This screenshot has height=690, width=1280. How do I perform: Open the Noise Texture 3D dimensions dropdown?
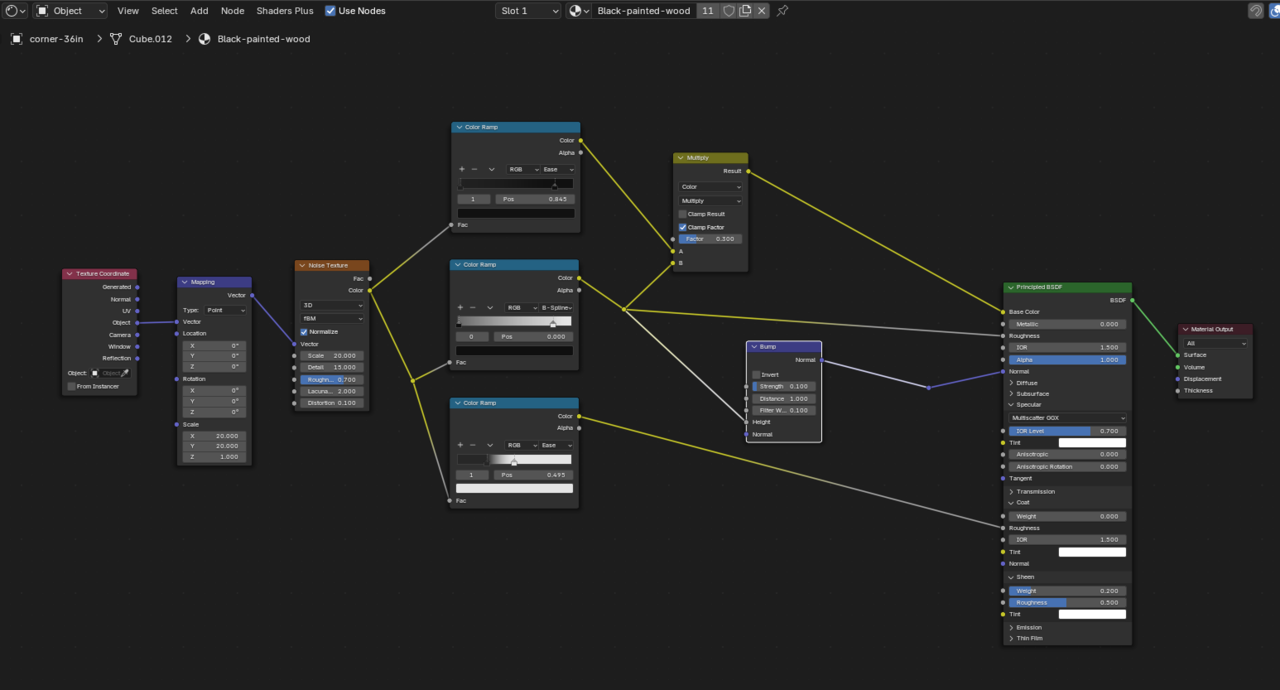pyautogui.click(x=332, y=306)
